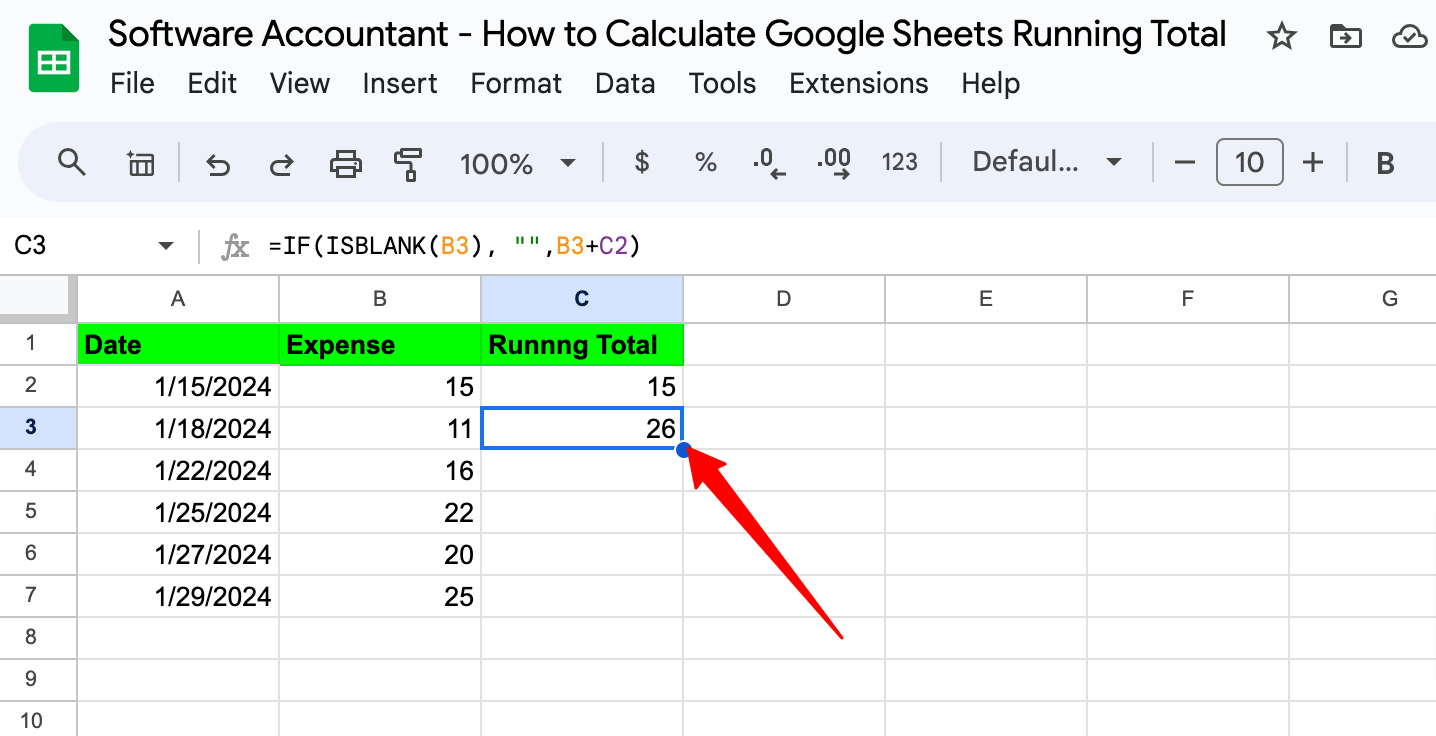1436x736 pixels.
Task: Click into the formula bar
Action: tap(850, 246)
